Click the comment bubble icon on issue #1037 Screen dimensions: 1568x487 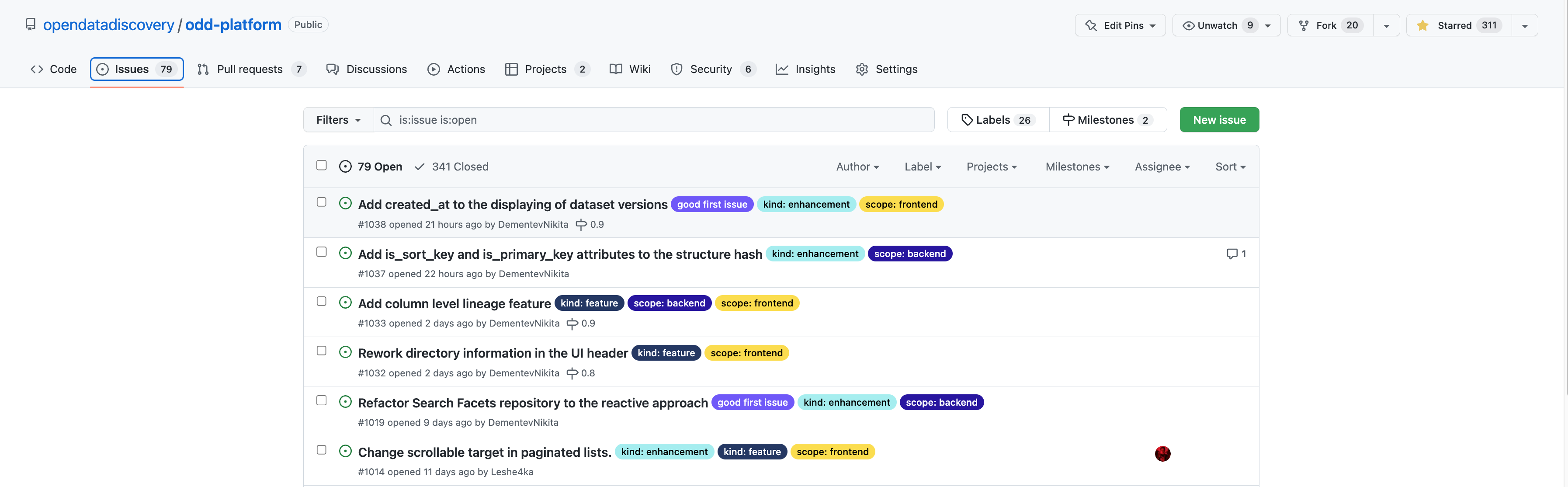click(x=1232, y=254)
